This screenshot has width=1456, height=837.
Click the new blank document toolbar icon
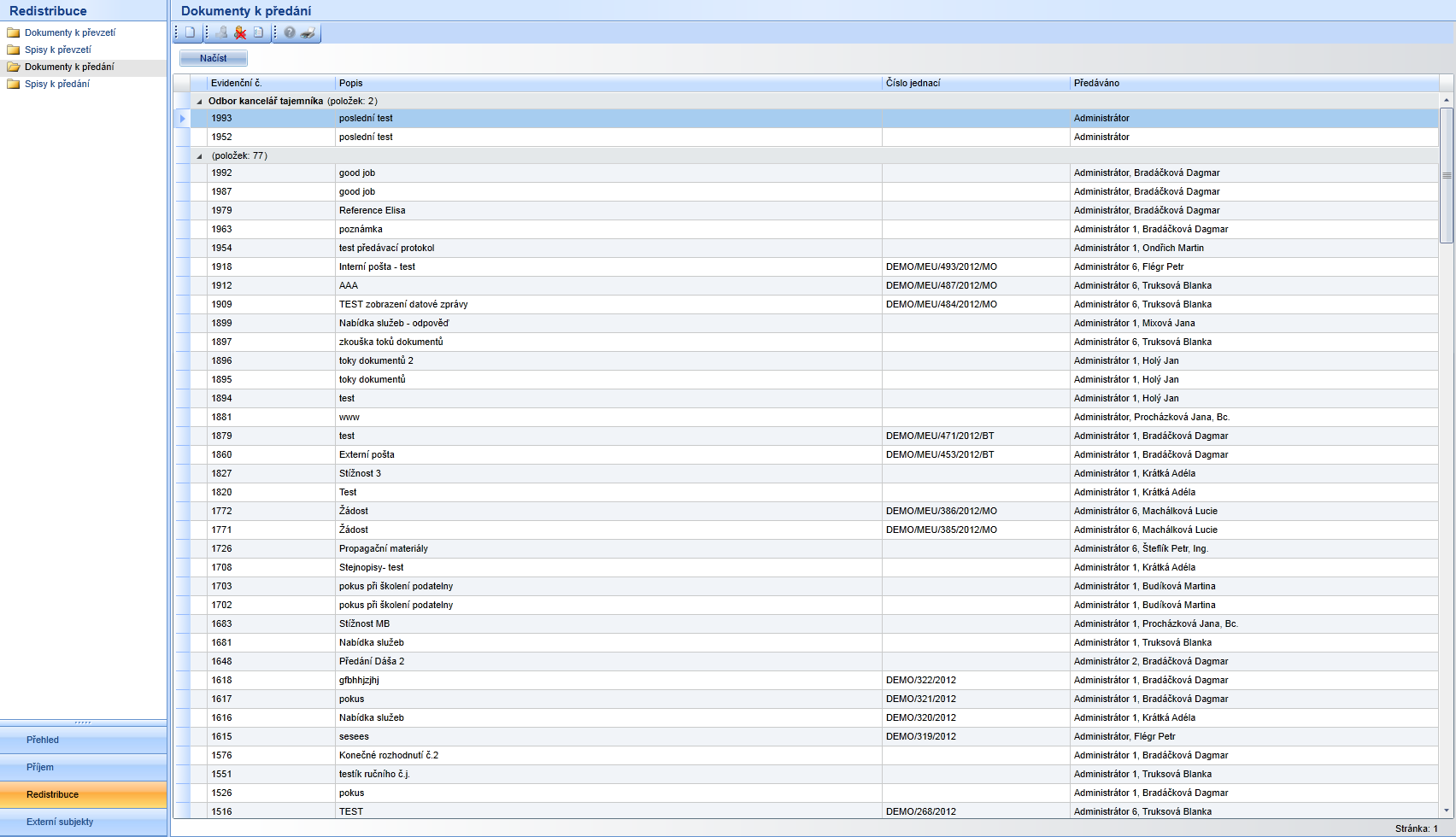[190, 32]
